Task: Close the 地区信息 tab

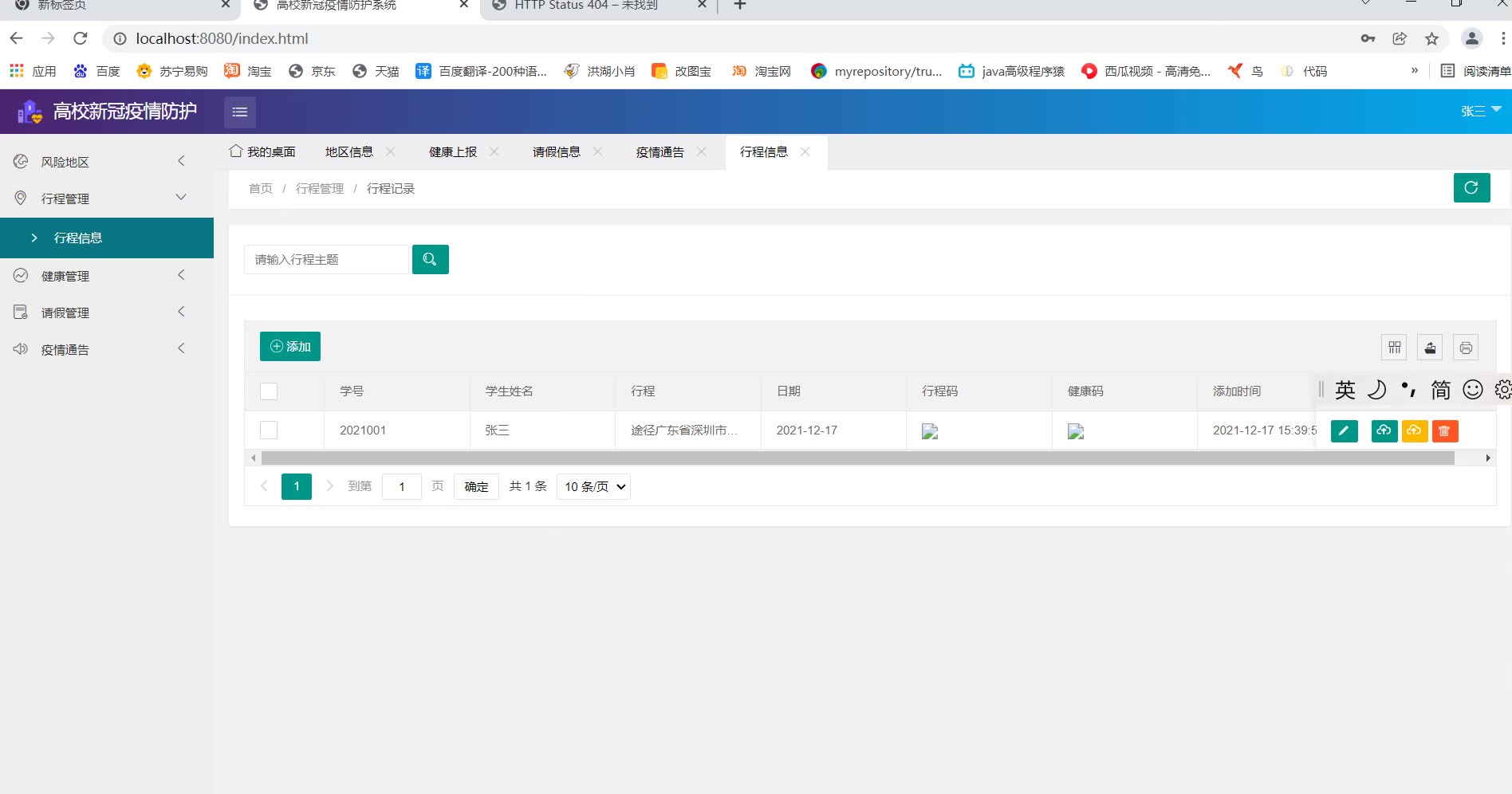Action: (x=390, y=151)
